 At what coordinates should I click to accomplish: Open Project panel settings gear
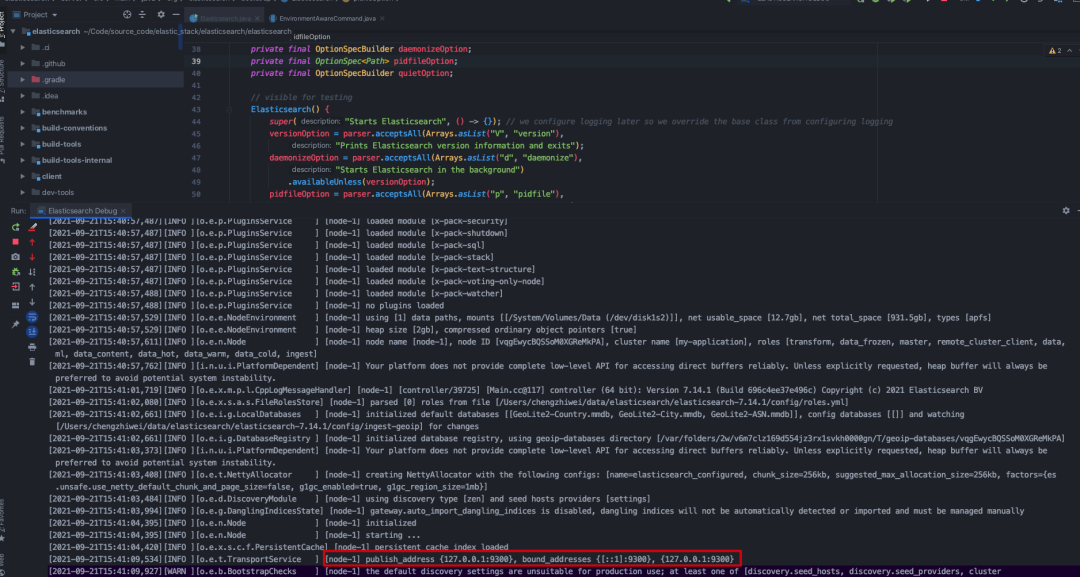tap(161, 14)
